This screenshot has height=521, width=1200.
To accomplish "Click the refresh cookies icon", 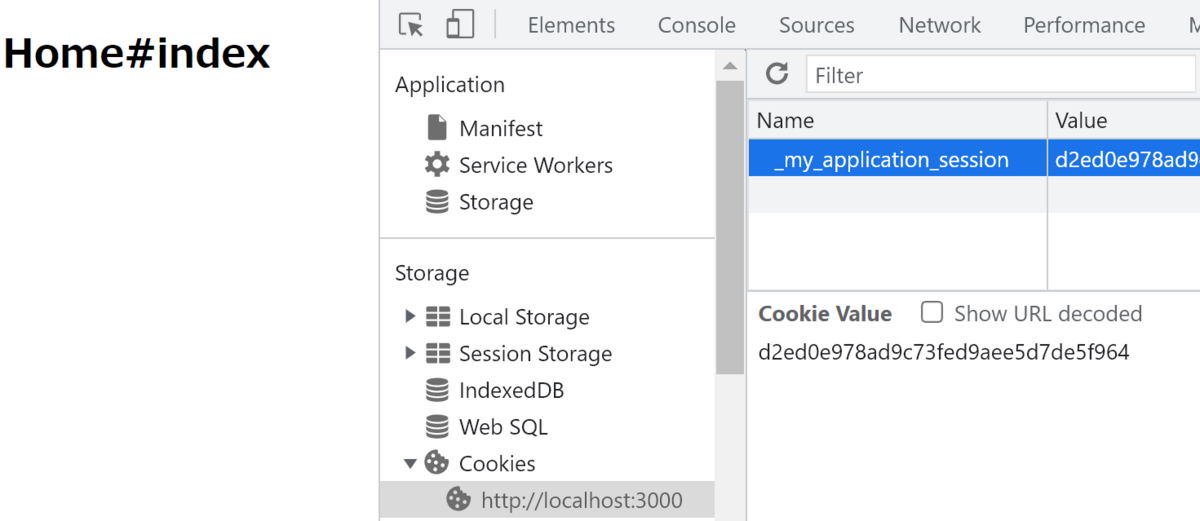I will click(x=777, y=74).
